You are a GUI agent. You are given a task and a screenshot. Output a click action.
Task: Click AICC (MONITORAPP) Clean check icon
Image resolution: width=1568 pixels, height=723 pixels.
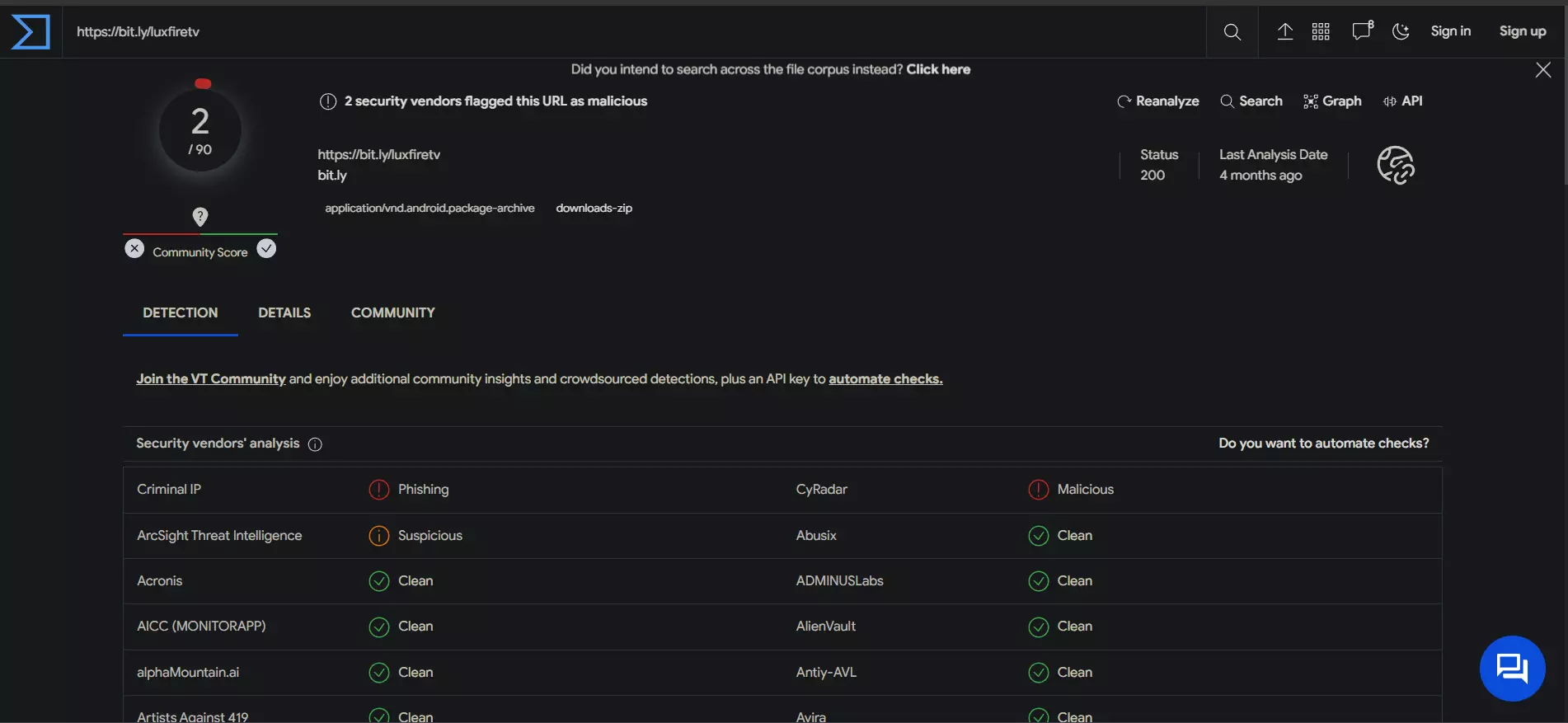click(x=378, y=627)
